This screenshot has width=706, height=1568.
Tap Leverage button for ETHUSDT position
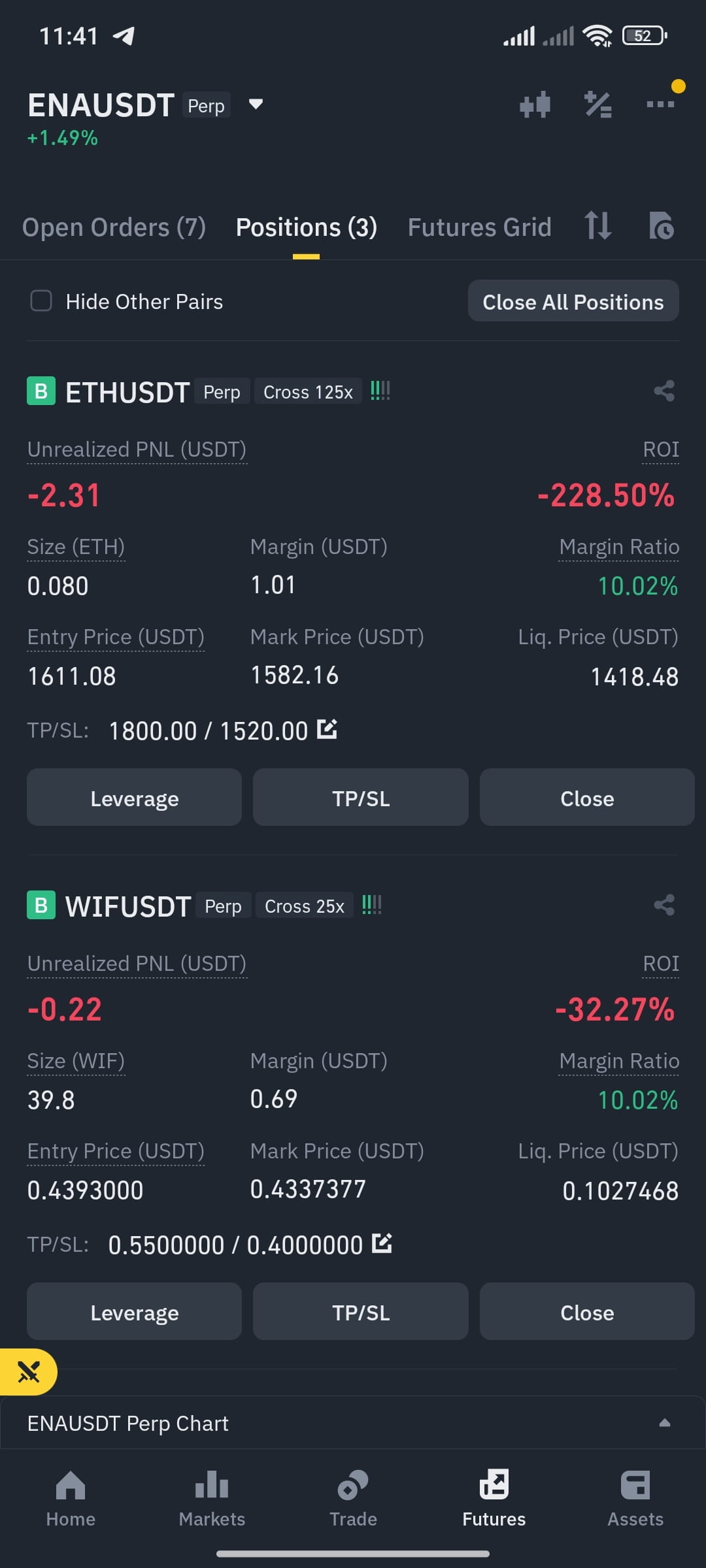pos(134,798)
